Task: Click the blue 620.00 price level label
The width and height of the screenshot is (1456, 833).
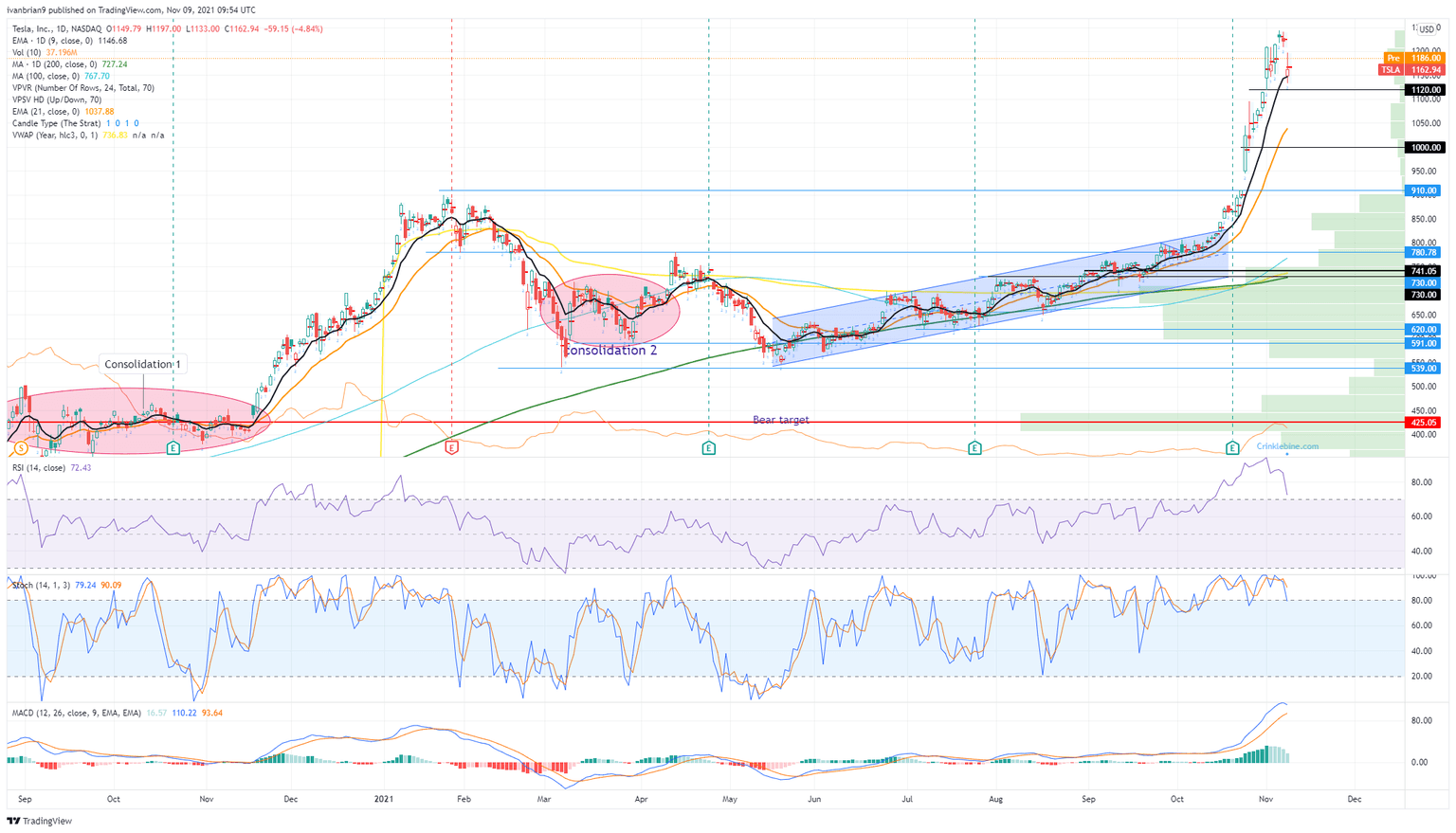Action: pyautogui.click(x=1425, y=330)
